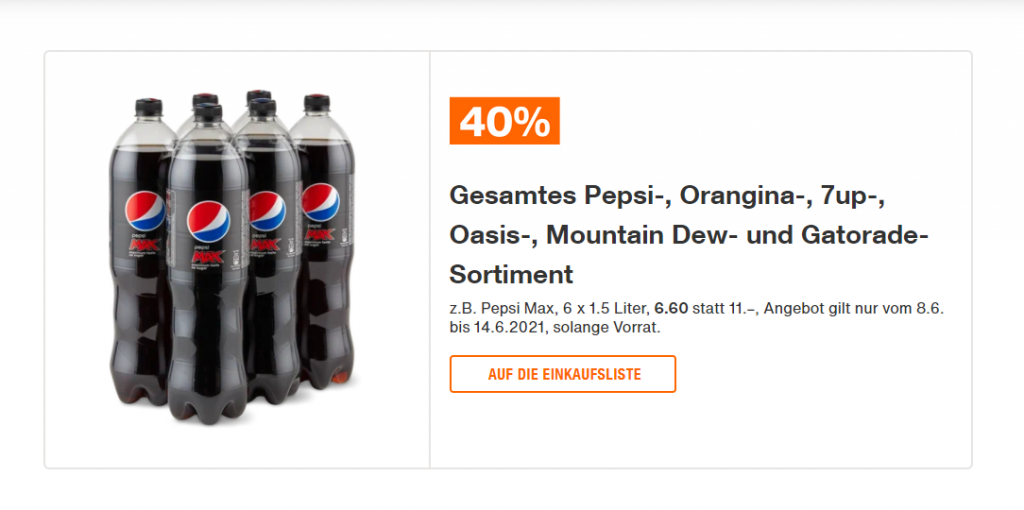Image resolution: width=1024 pixels, height=510 pixels.
Task: Click the black cap of the leftmost bottle
Action: pyautogui.click(x=149, y=107)
